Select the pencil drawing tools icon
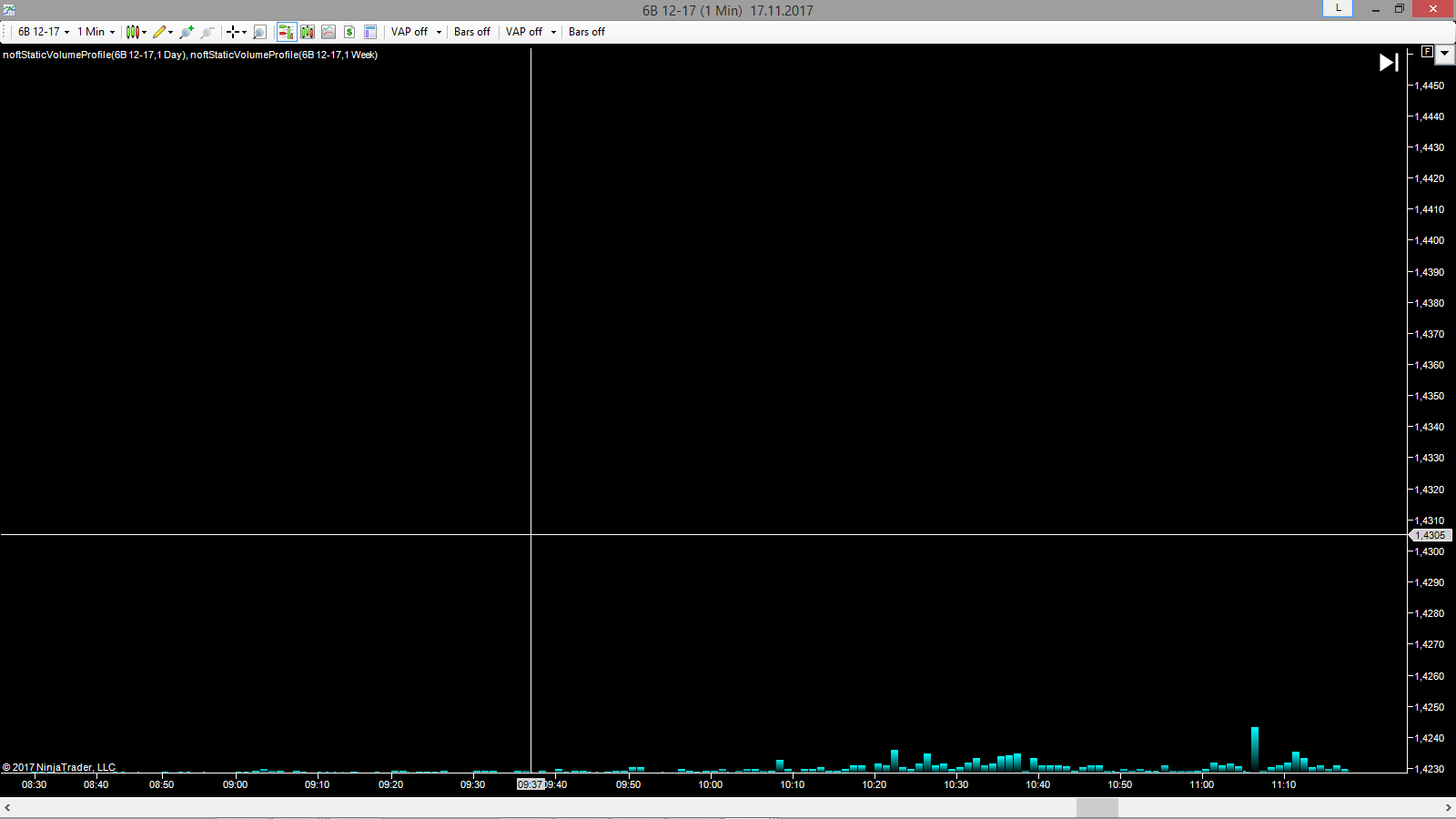1456x819 pixels. click(161, 32)
